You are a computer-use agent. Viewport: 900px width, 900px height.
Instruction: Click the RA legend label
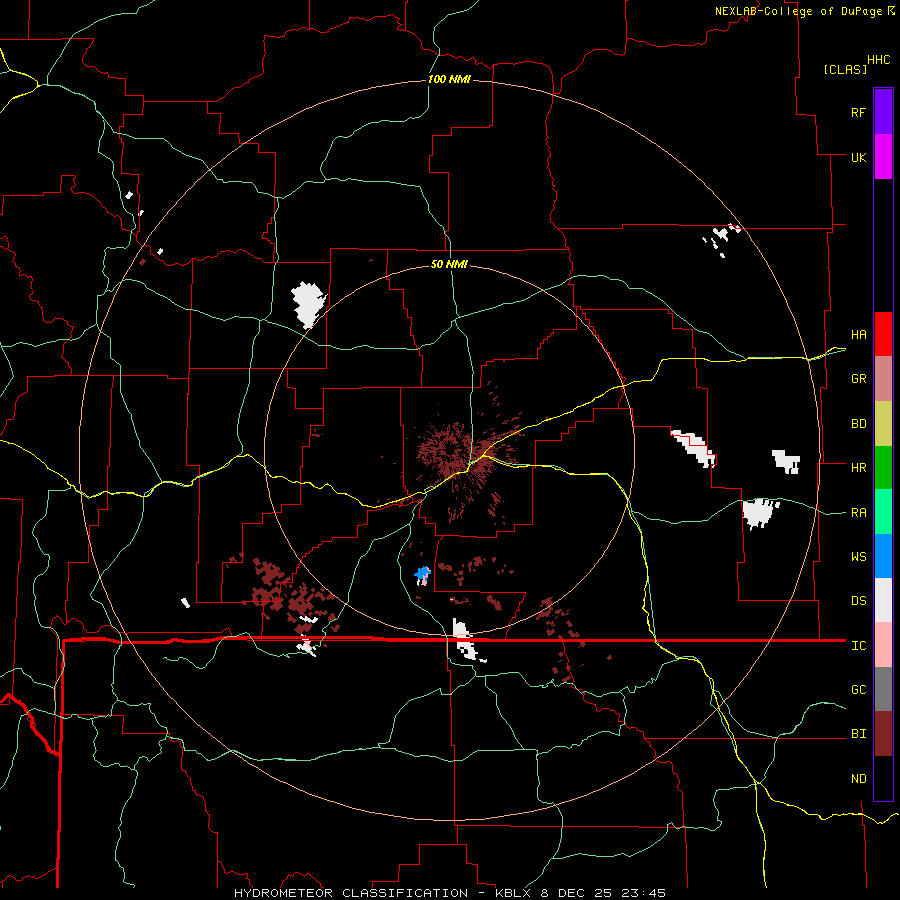pyautogui.click(x=859, y=513)
